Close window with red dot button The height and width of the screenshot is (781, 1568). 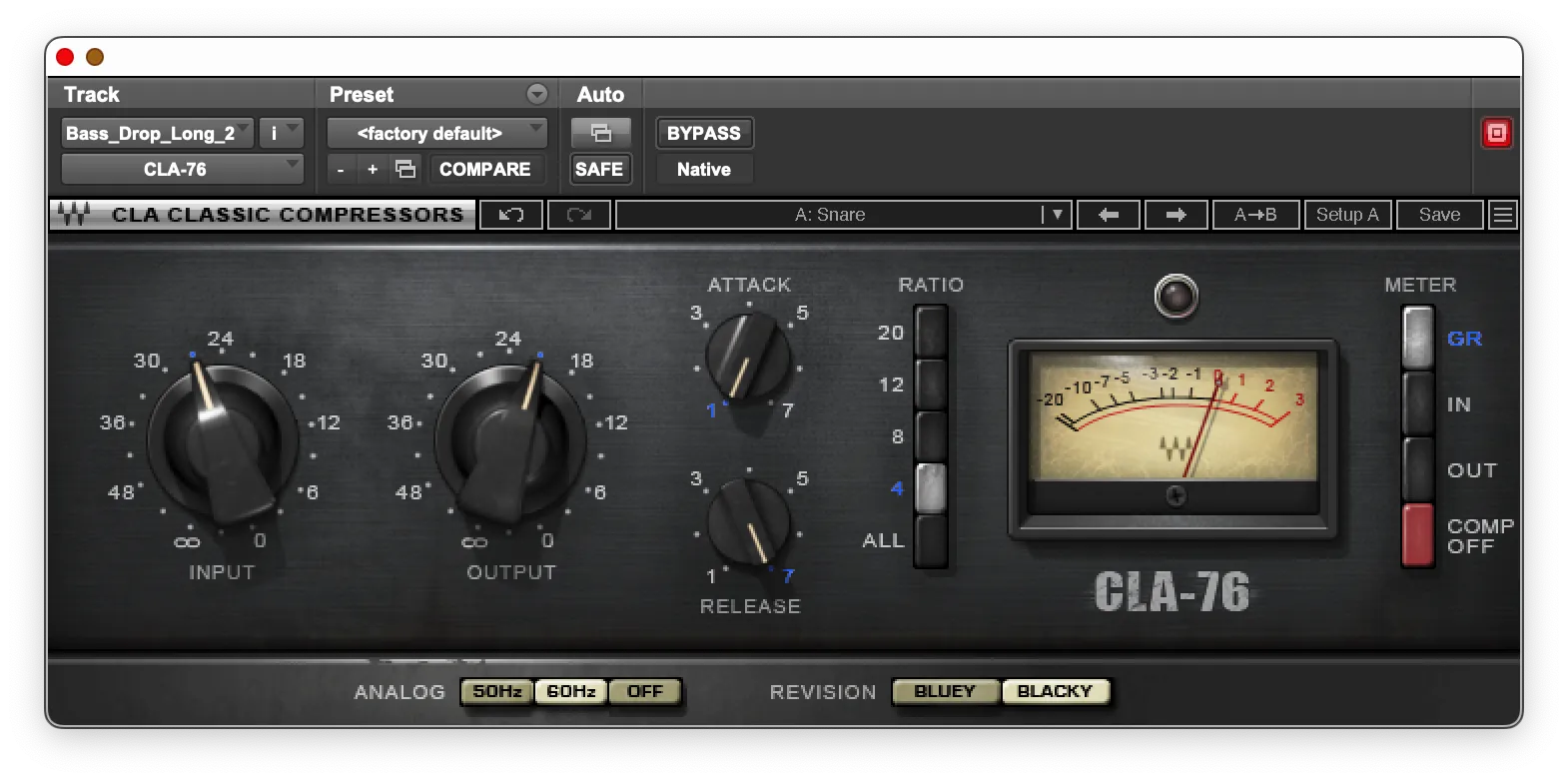coord(65,57)
